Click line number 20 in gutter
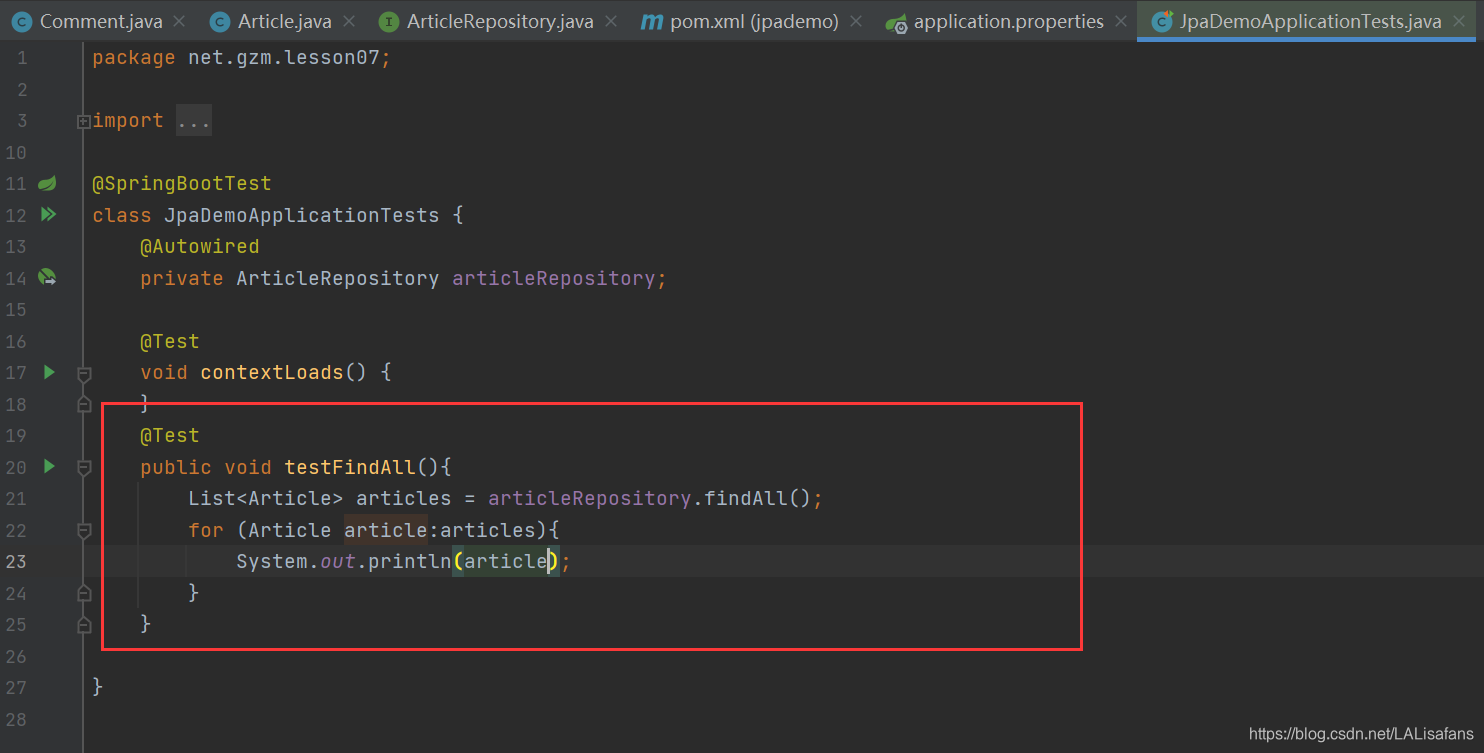 pos(16,467)
